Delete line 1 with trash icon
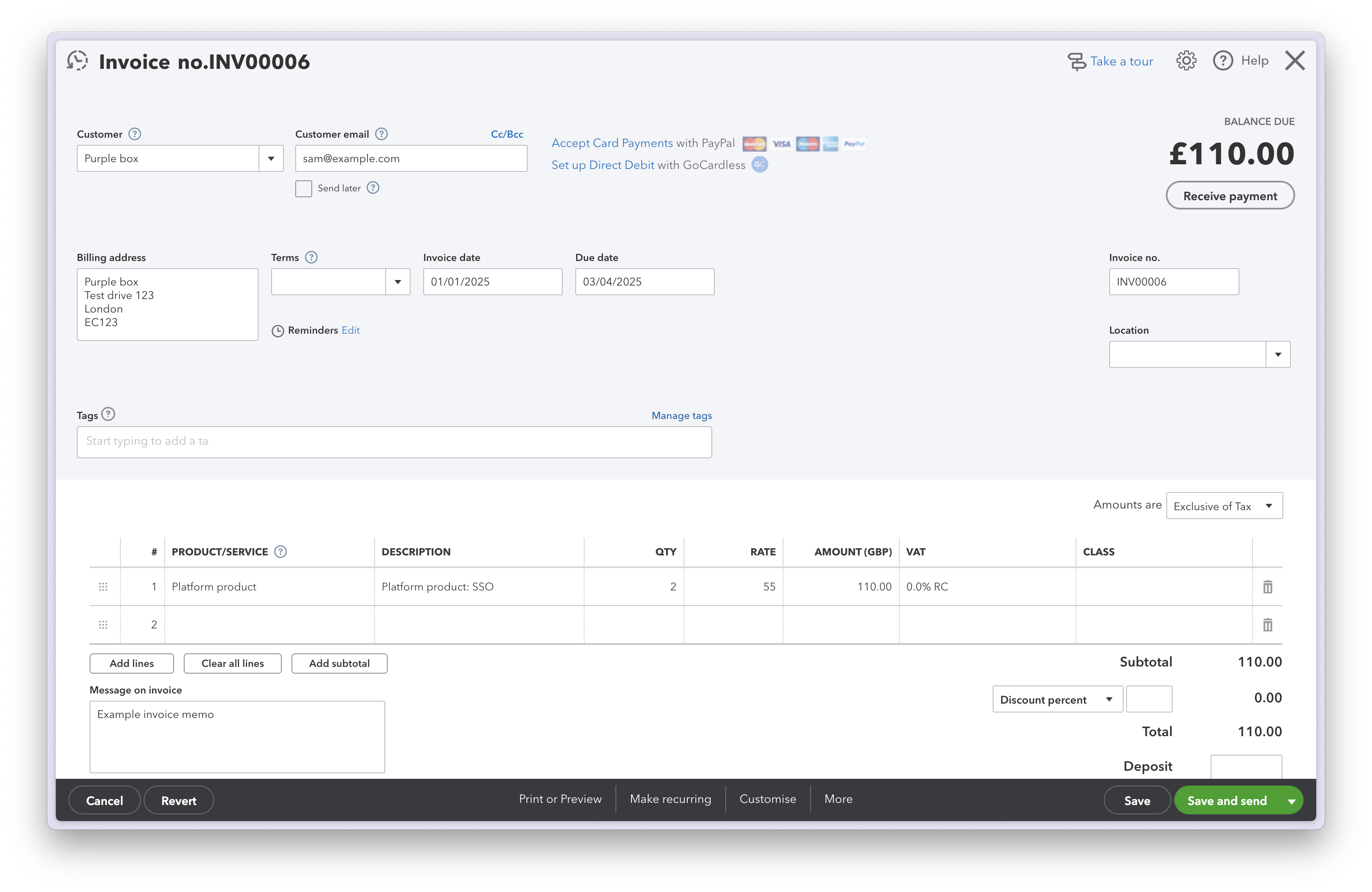 click(x=1268, y=587)
